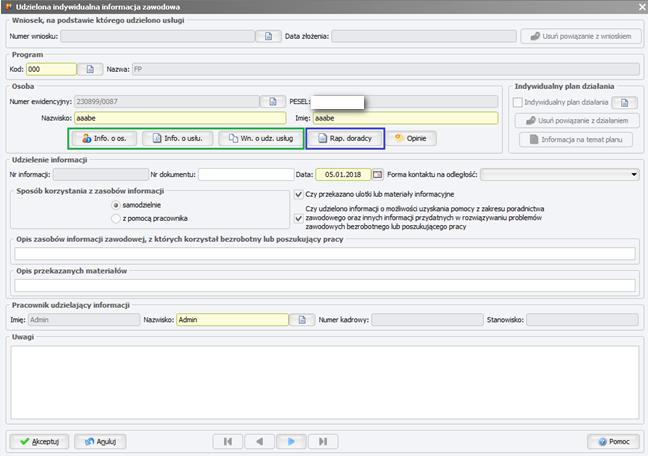Screen dimensions: 648x456
Task: Click Info. o os. button
Action: (x=104, y=138)
